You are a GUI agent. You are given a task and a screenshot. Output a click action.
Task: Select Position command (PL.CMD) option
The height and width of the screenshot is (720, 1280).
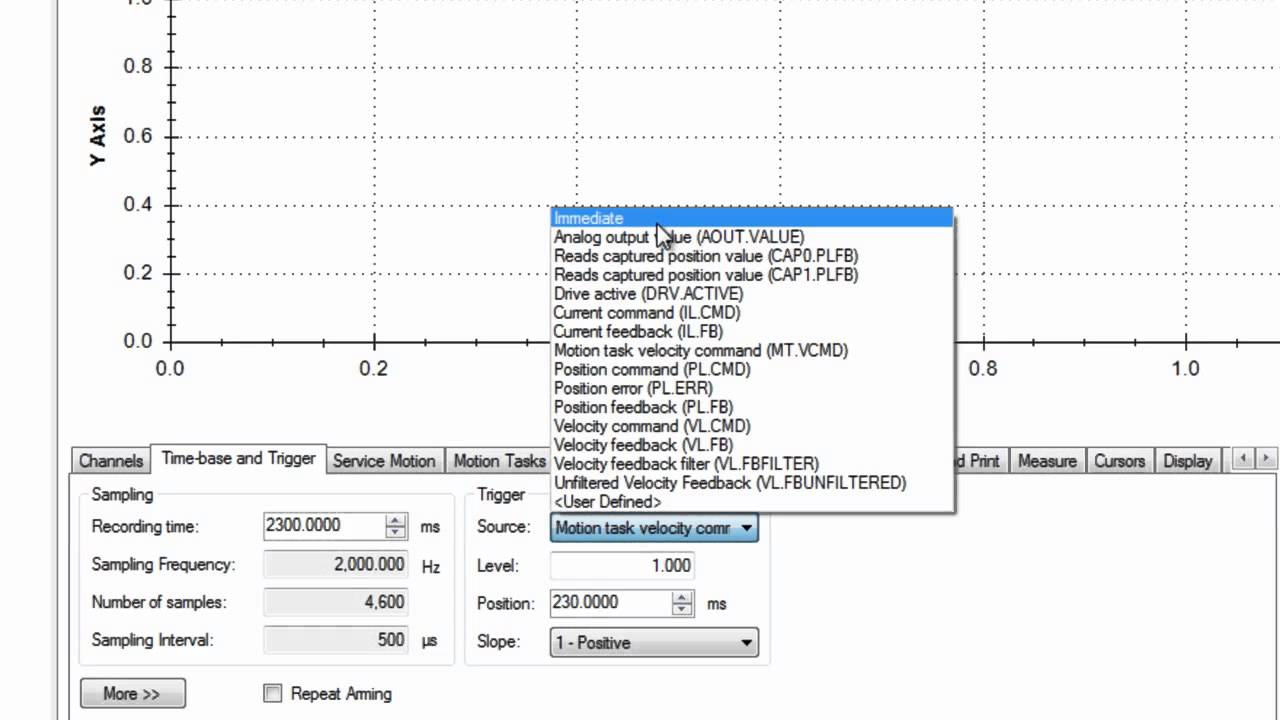752,370
